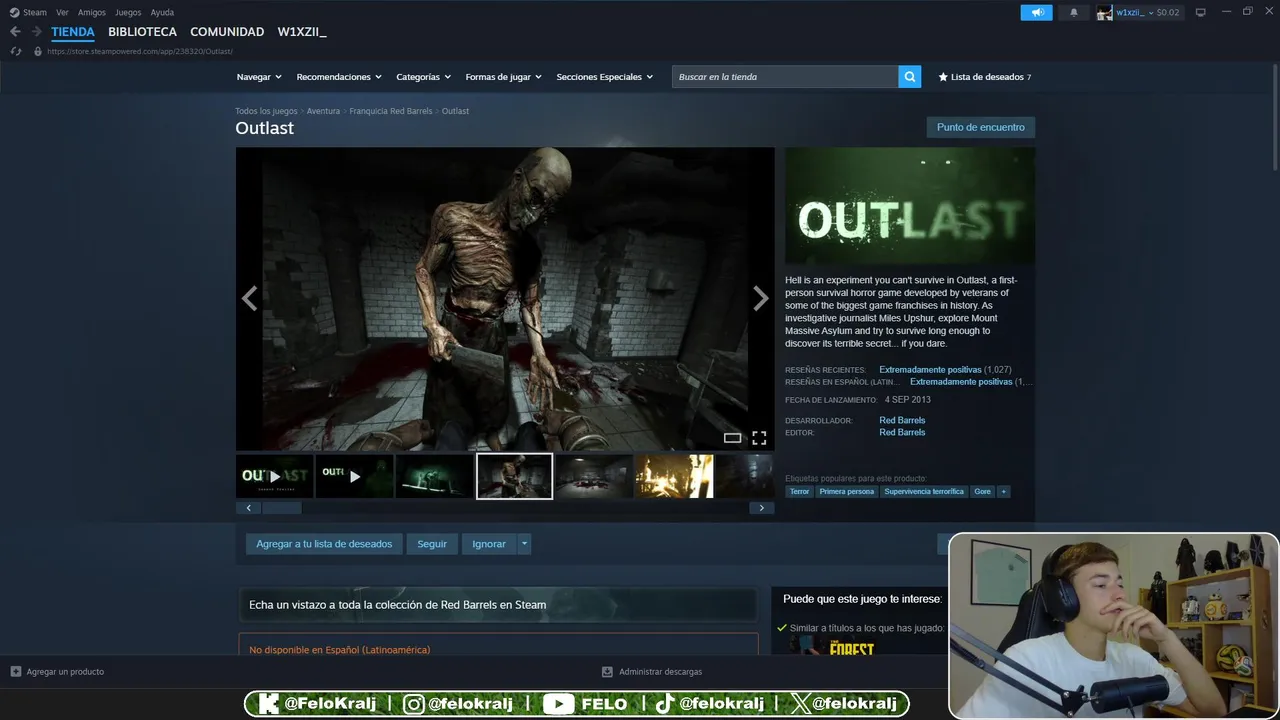Click the Buscar en la tienda field
The width and height of the screenshot is (1280, 720).
pyautogui.click(x=785, y=77)
